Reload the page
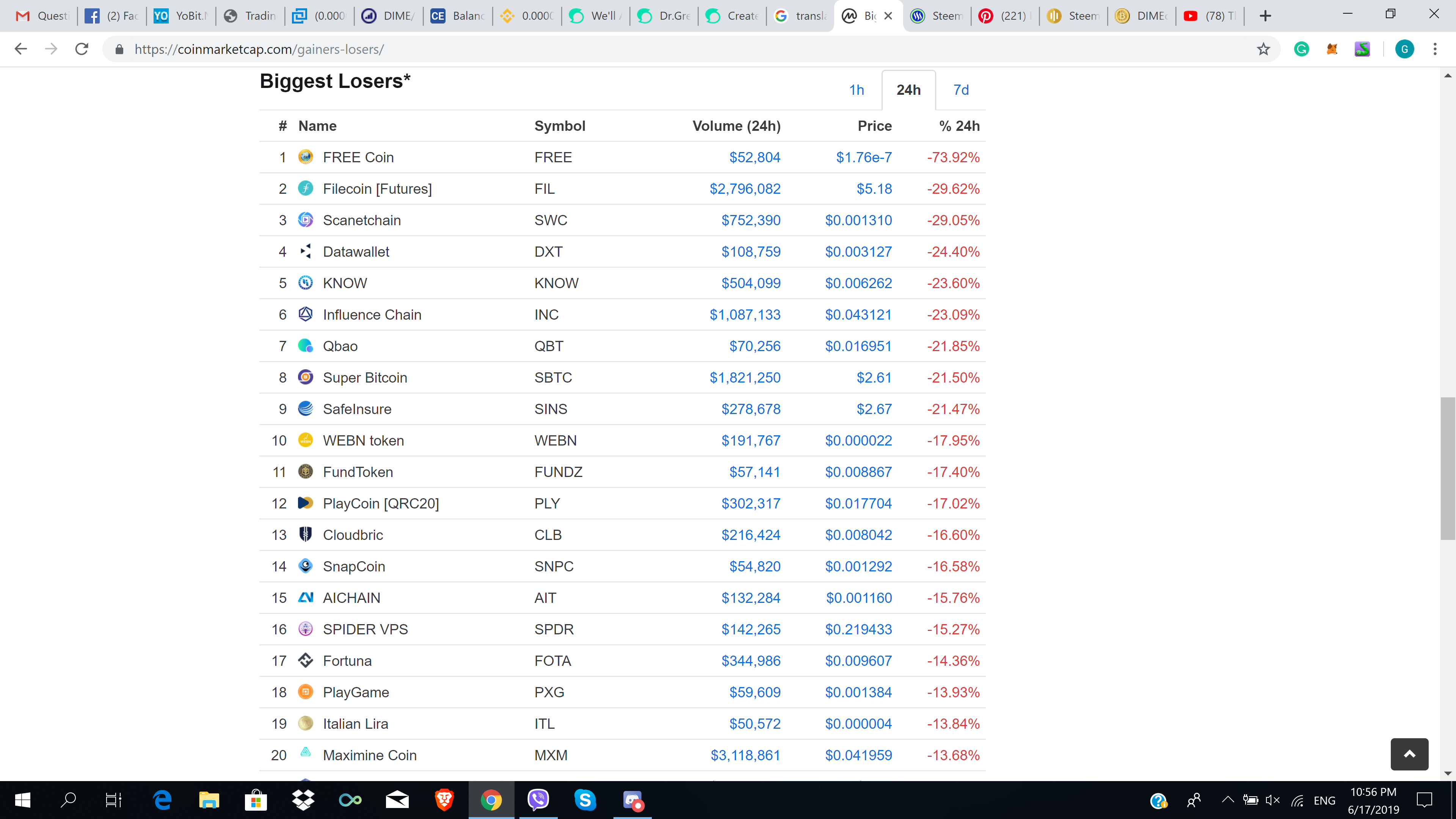1456x819 pixels. (82, 49)
